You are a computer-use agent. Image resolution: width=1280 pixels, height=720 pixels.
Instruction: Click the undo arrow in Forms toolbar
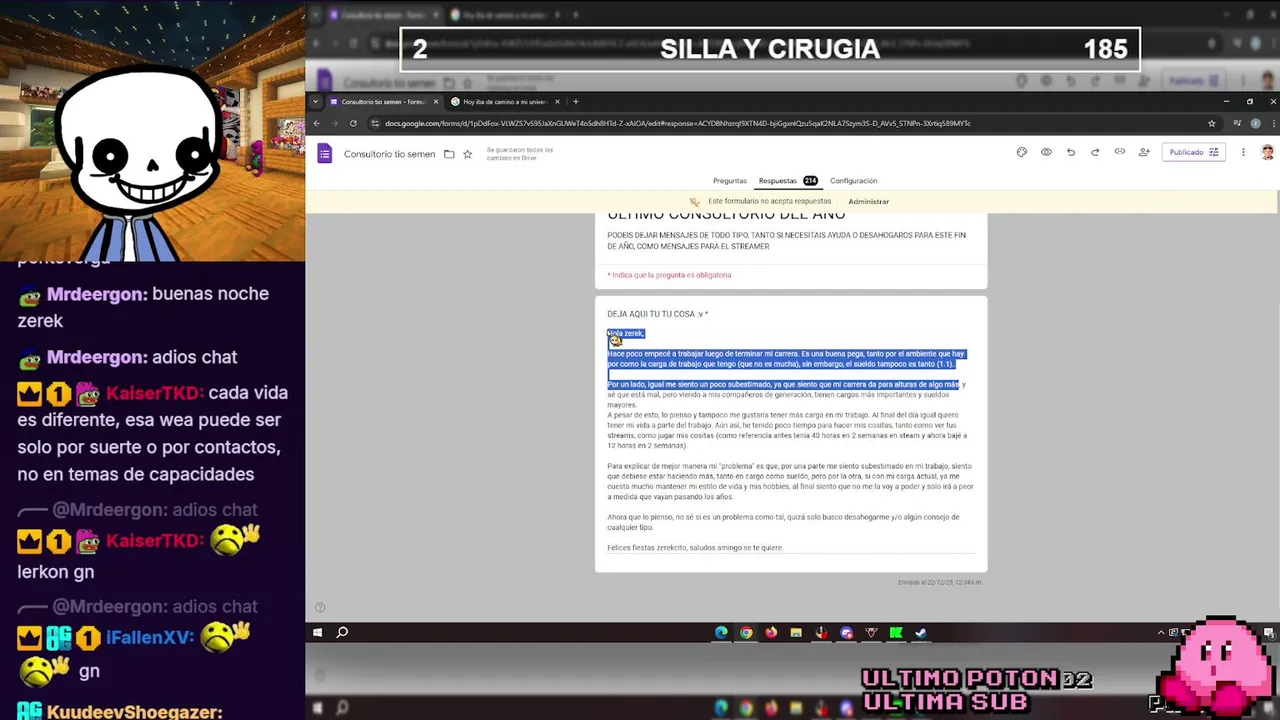click(1070, 152)
